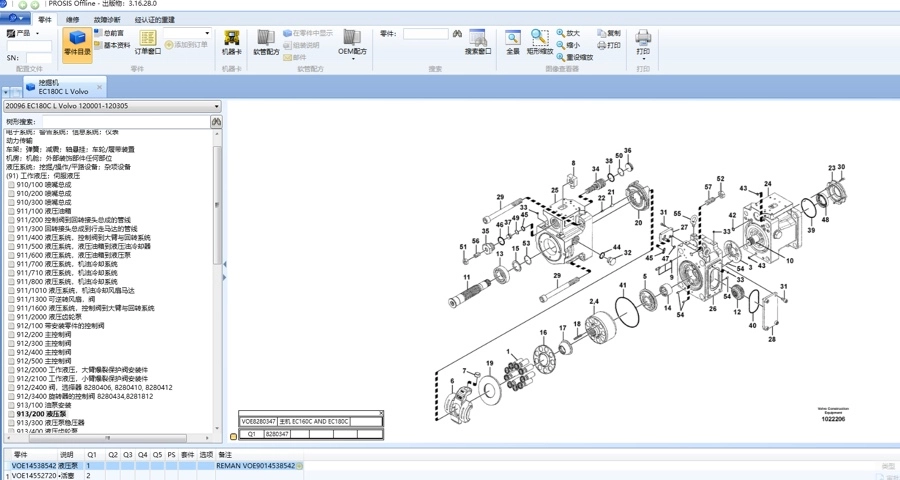The height and width of the screenshot is (480, 900).
Task: Select tree category 动力传输
Action: click(x=19, y=141)
